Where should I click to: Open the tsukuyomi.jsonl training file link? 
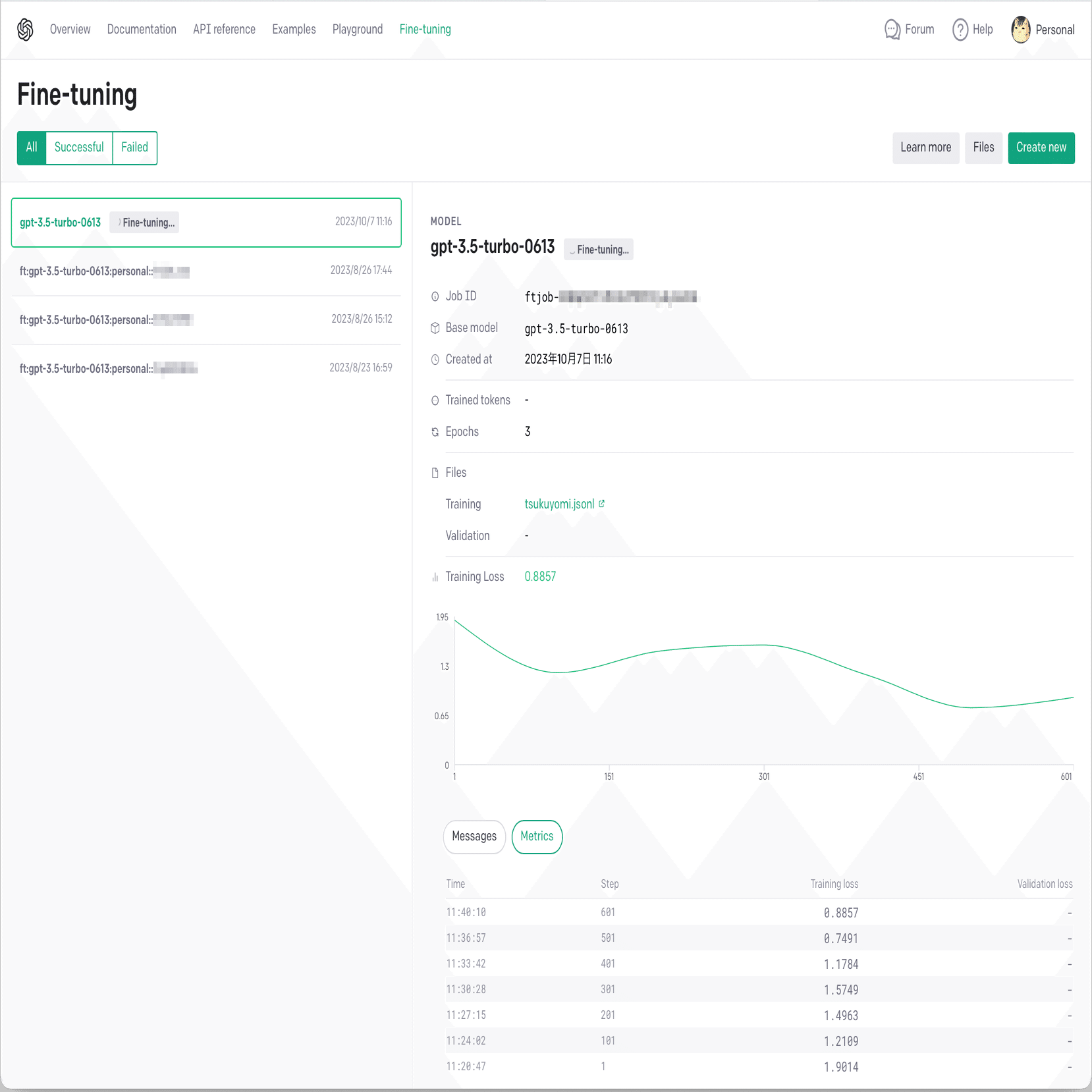pos(559,505)
